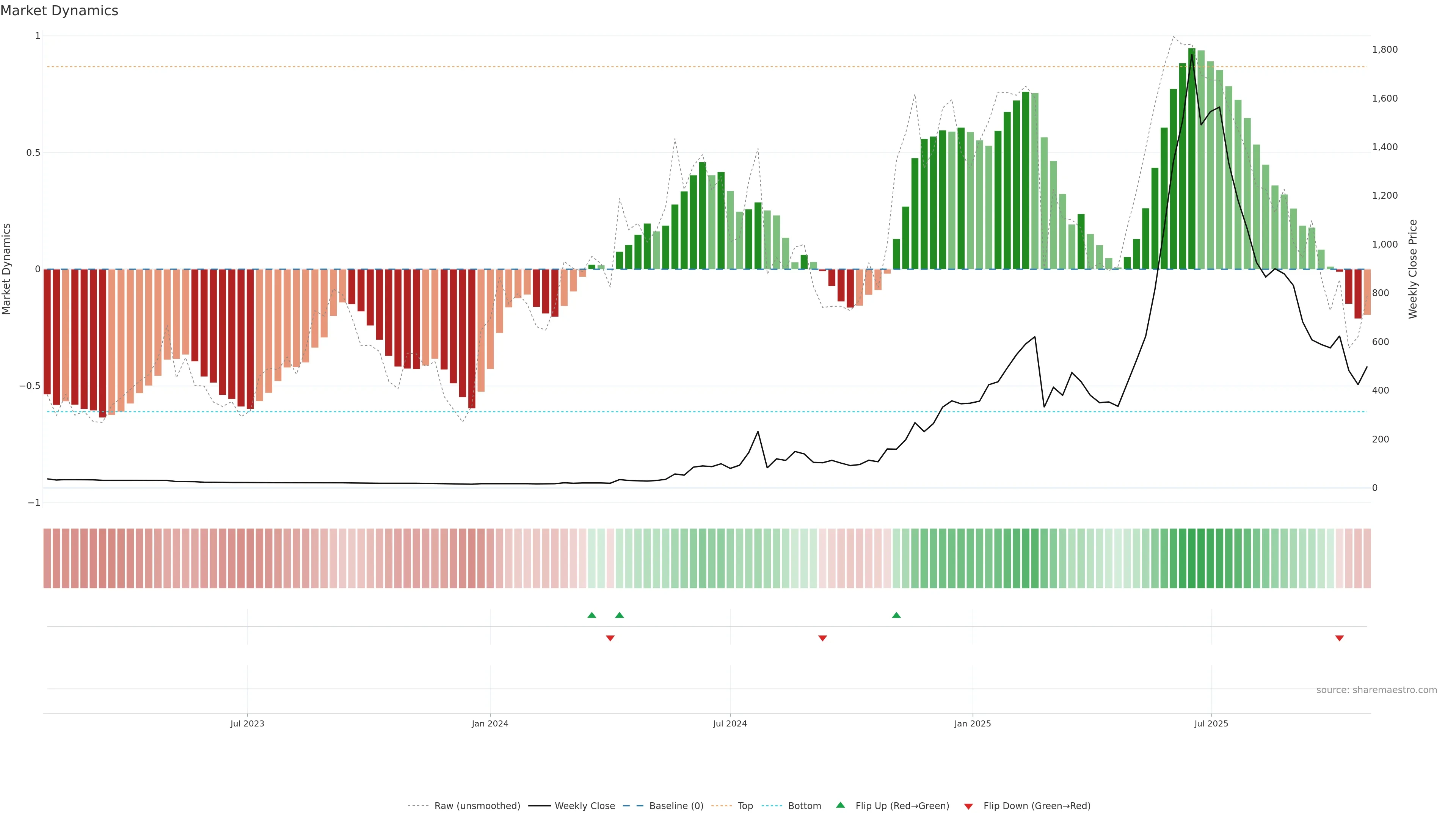Viewport: 1456px width, 819px height.
Task: Click the leftmost green Flip Up triangle marker
Action: point(591,615)
